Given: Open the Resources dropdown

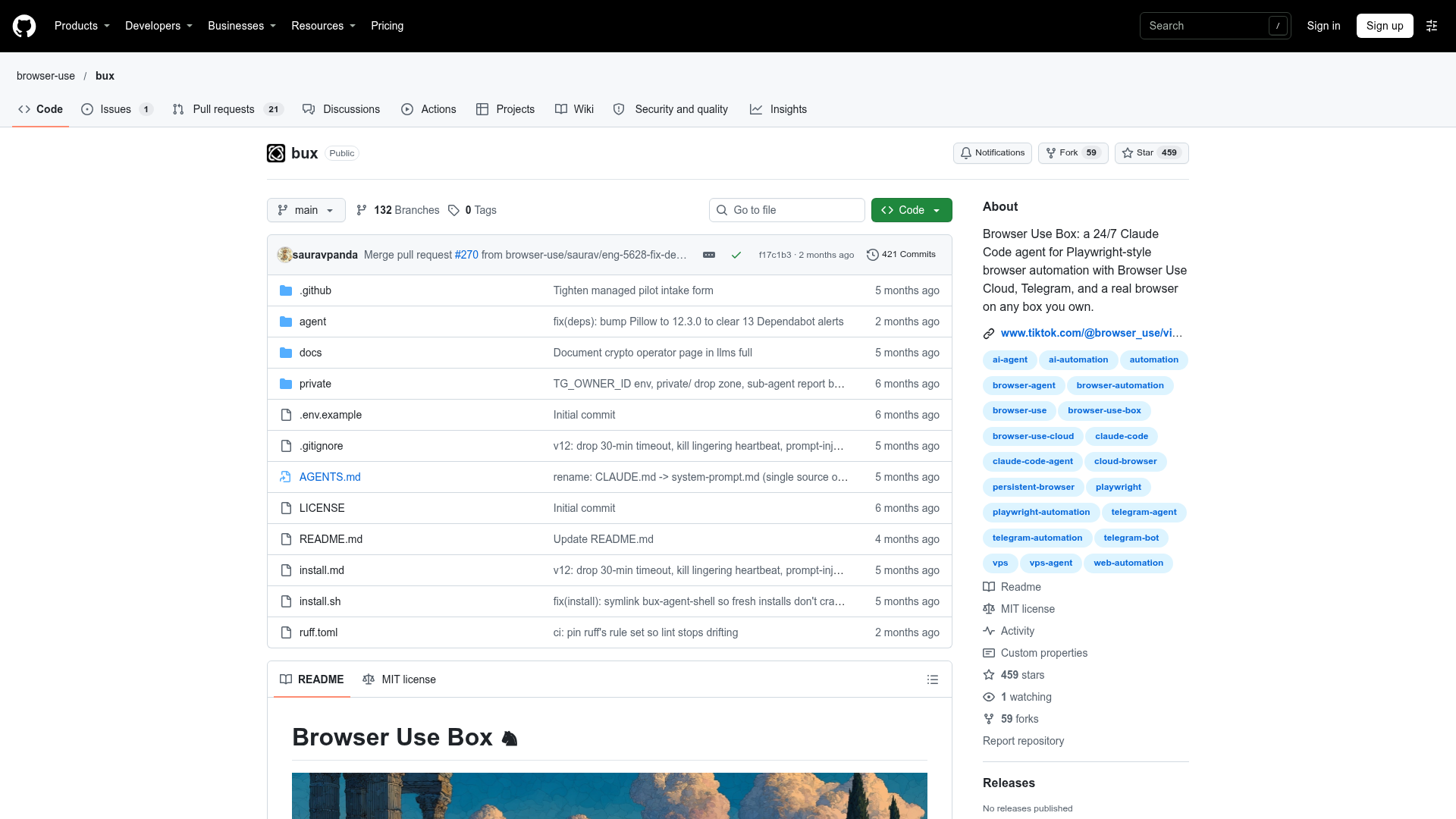Looking at the screenshot, I should pyautogui.click(x=323, y=26).
